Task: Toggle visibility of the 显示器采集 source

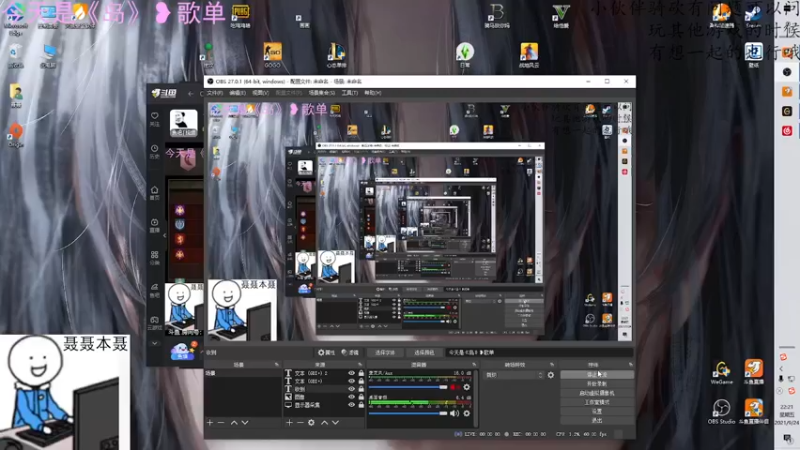Action: click(351, 405)
